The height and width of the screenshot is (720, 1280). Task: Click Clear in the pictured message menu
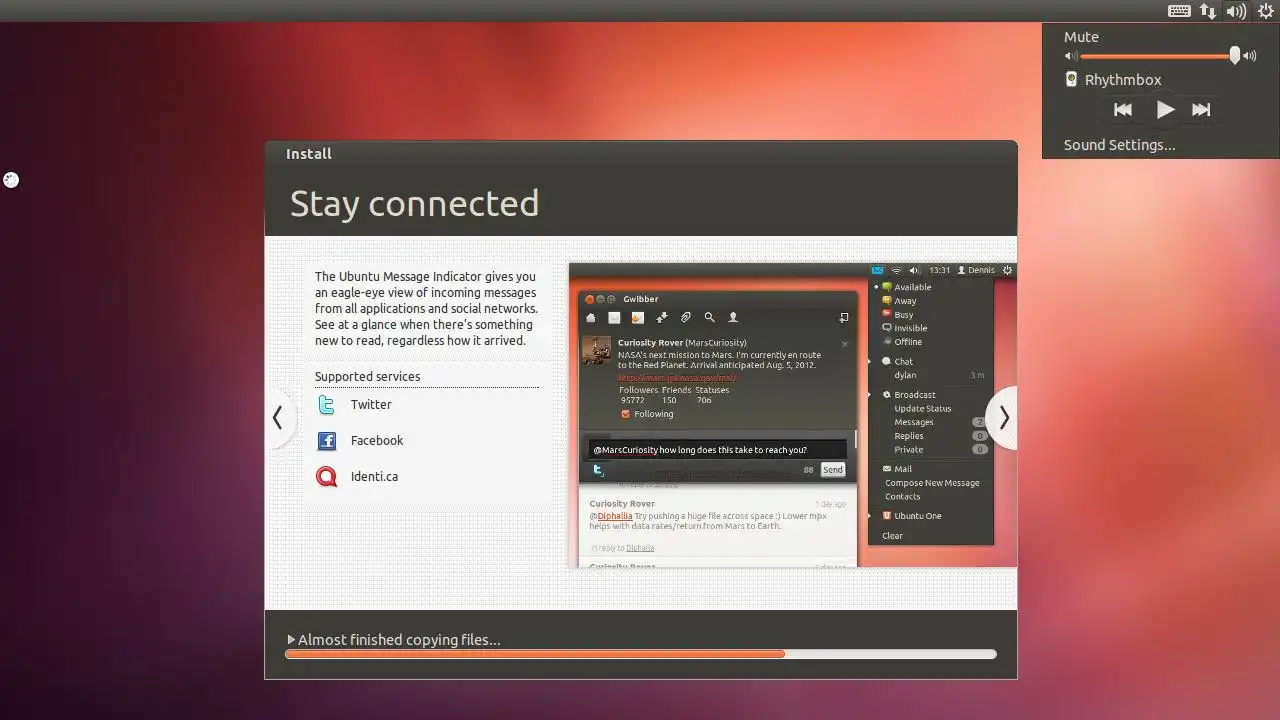click(892, 536)
